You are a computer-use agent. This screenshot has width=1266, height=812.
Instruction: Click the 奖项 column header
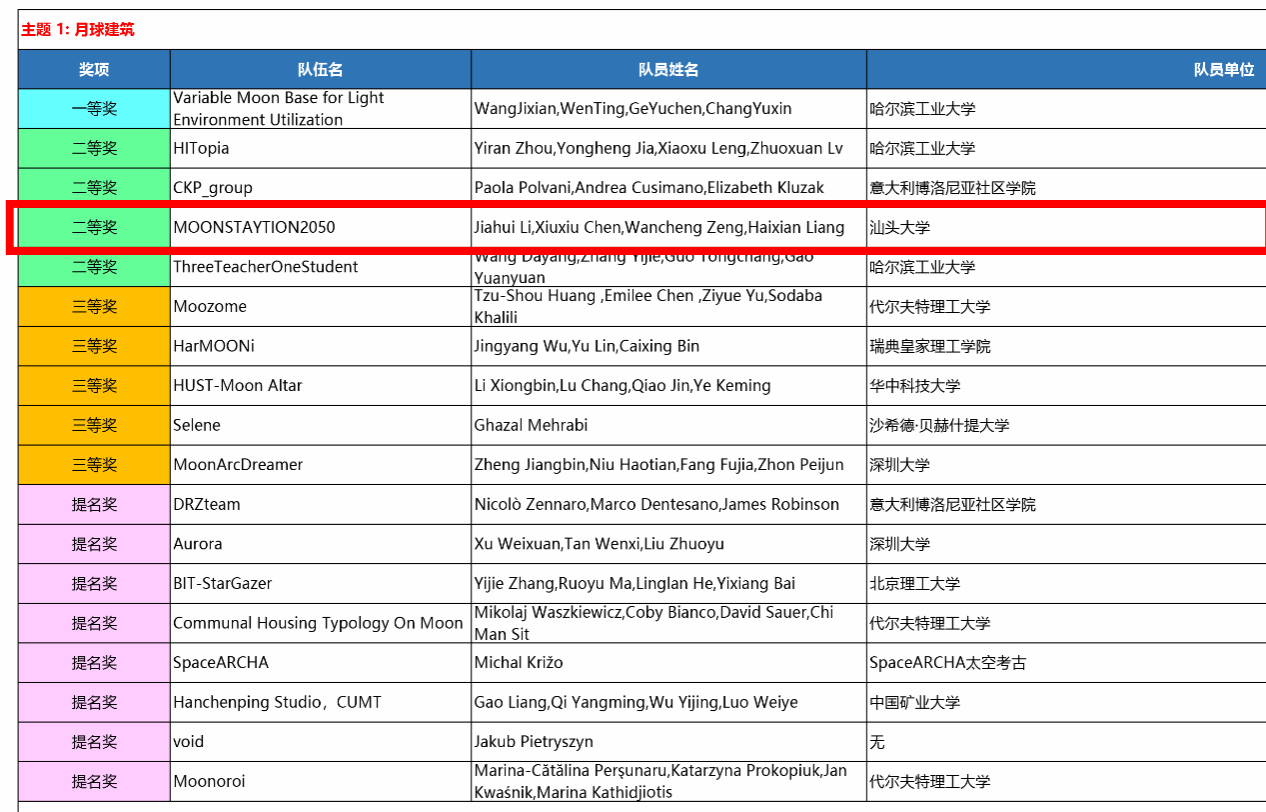(x=94, y=69)
